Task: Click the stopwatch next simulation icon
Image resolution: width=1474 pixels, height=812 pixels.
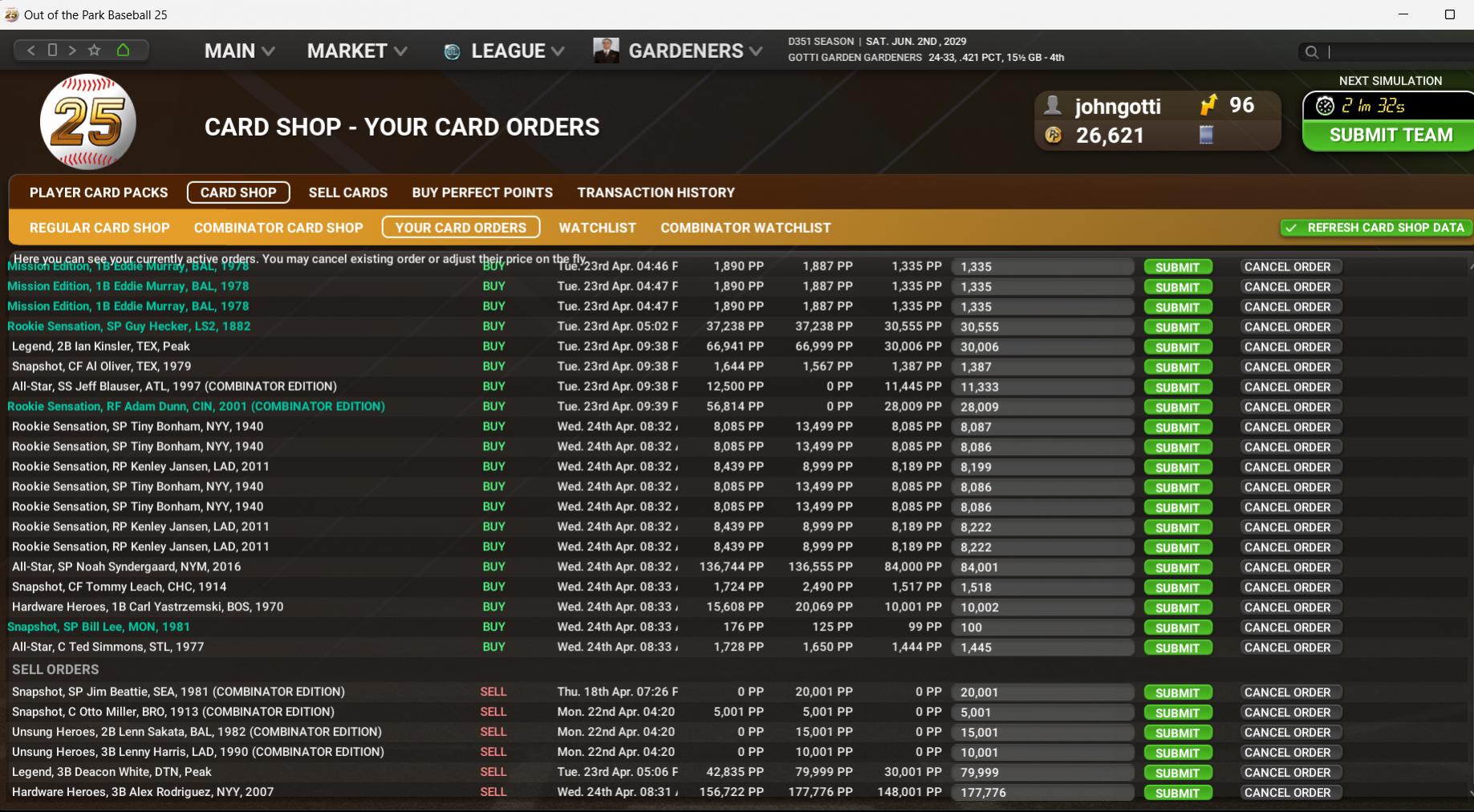Action: [1325, 106]
